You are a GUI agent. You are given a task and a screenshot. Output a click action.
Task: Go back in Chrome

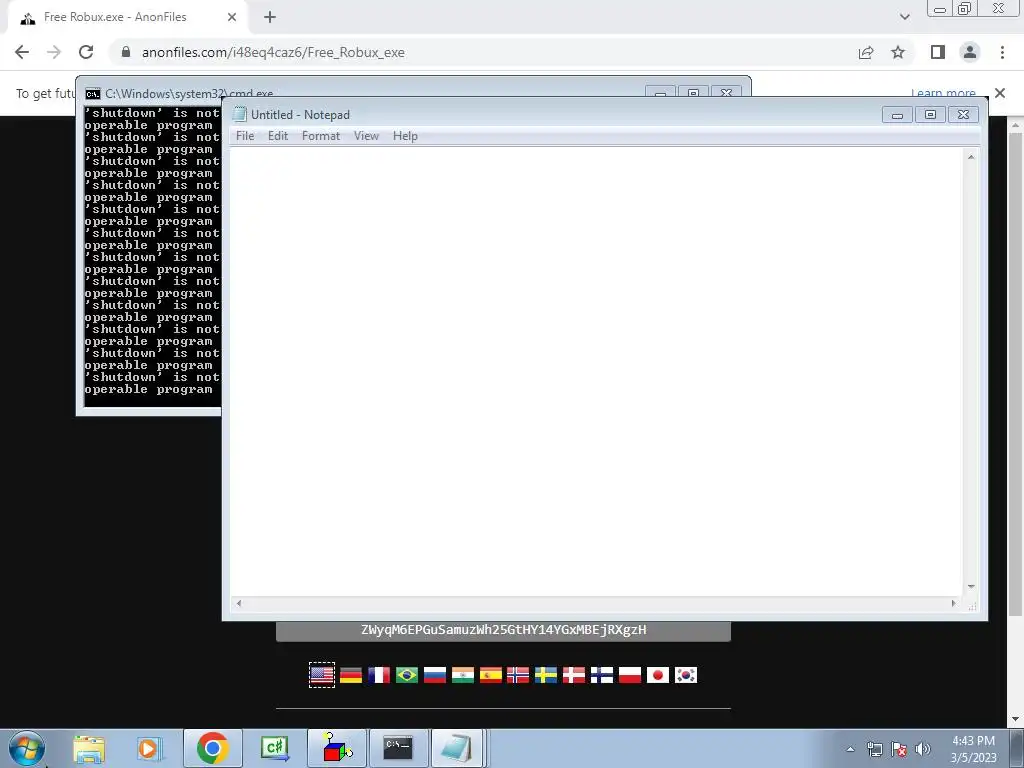pos(22,52)
